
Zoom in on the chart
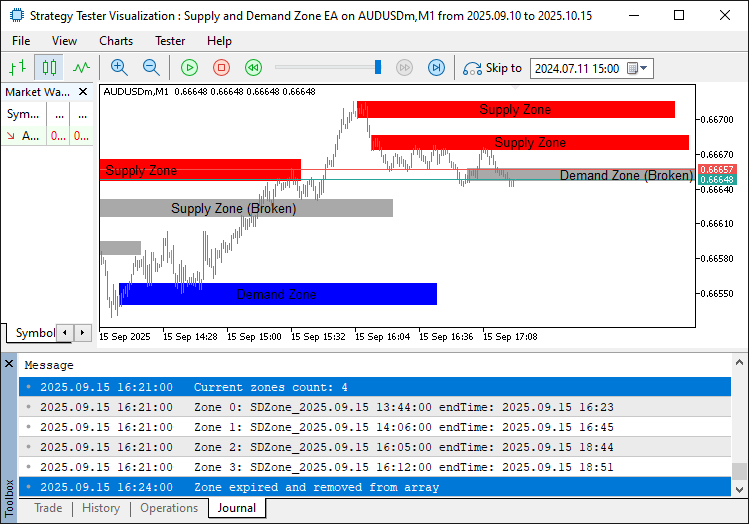[x=119, y=68]
